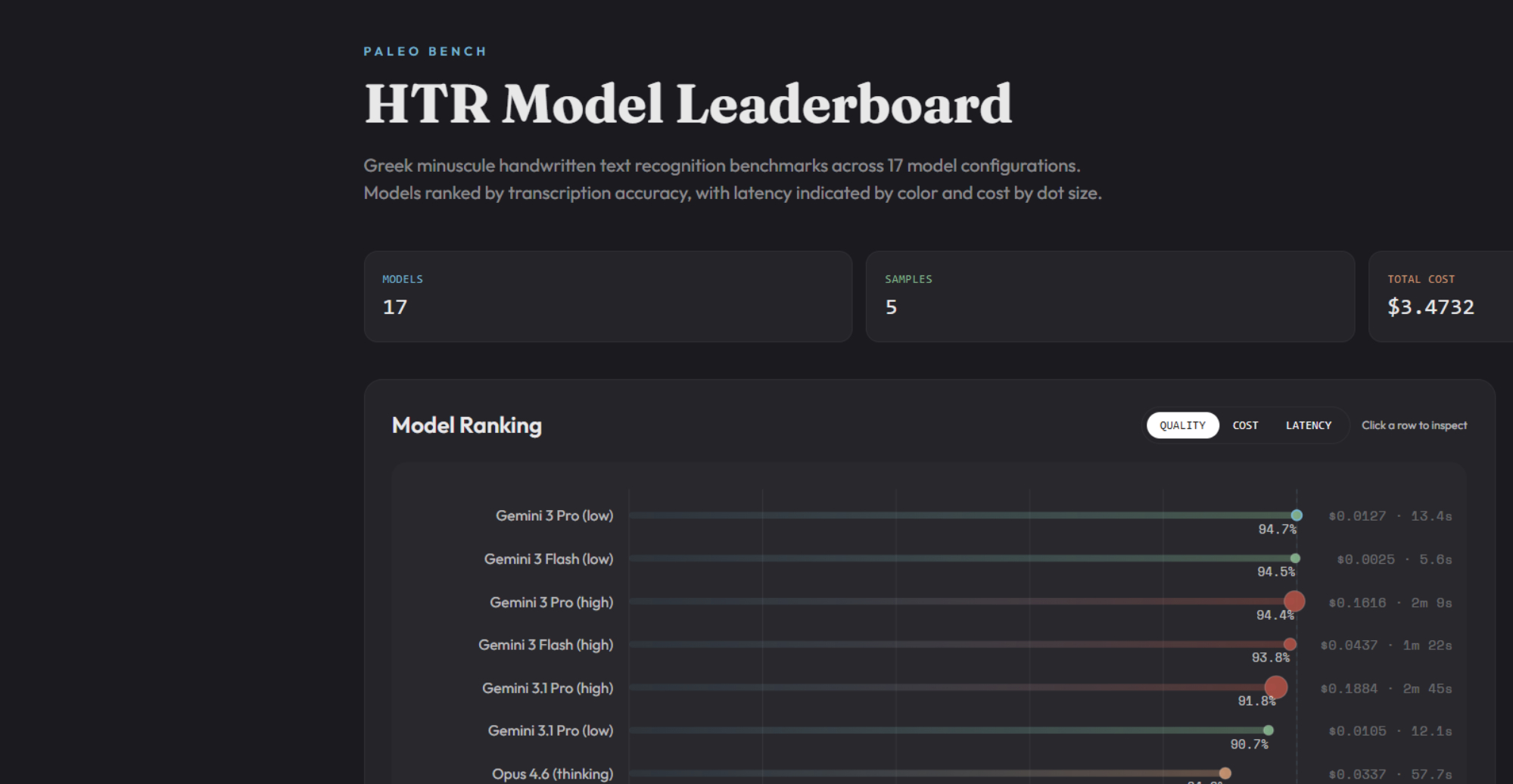Click the large red dot at 94.4%
The image size is (1513, 784).
[x=1294, y=602]
